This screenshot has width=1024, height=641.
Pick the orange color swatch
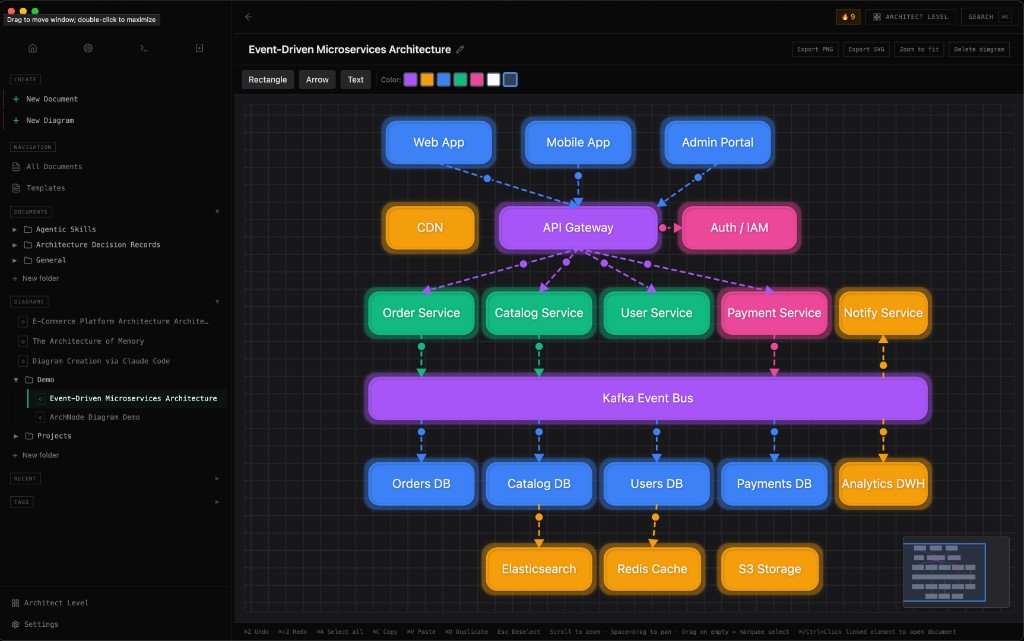point(427,80)
